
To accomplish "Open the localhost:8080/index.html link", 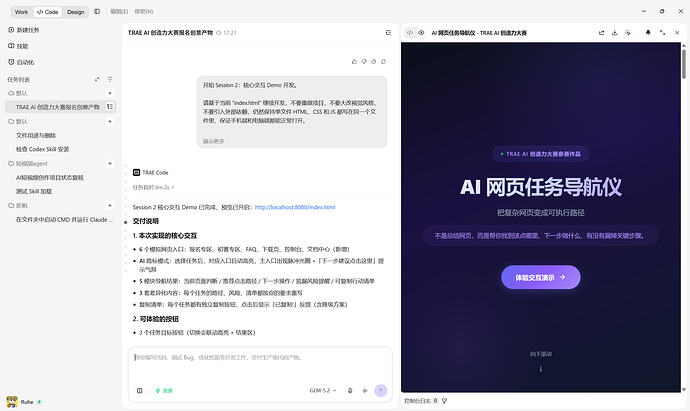I will (x=295, y=207).
